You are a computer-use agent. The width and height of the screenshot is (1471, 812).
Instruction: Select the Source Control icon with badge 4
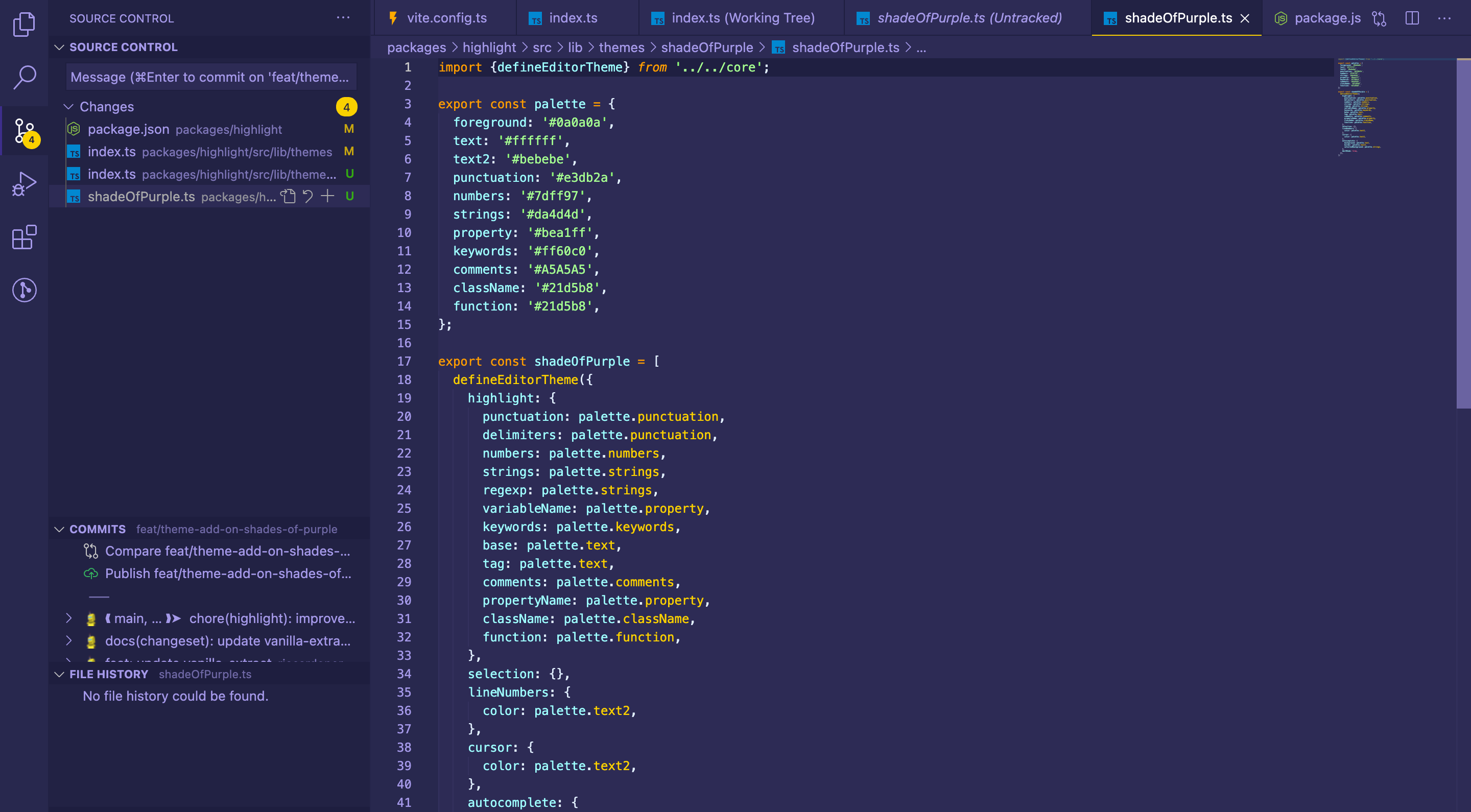(x=25, y=131)
